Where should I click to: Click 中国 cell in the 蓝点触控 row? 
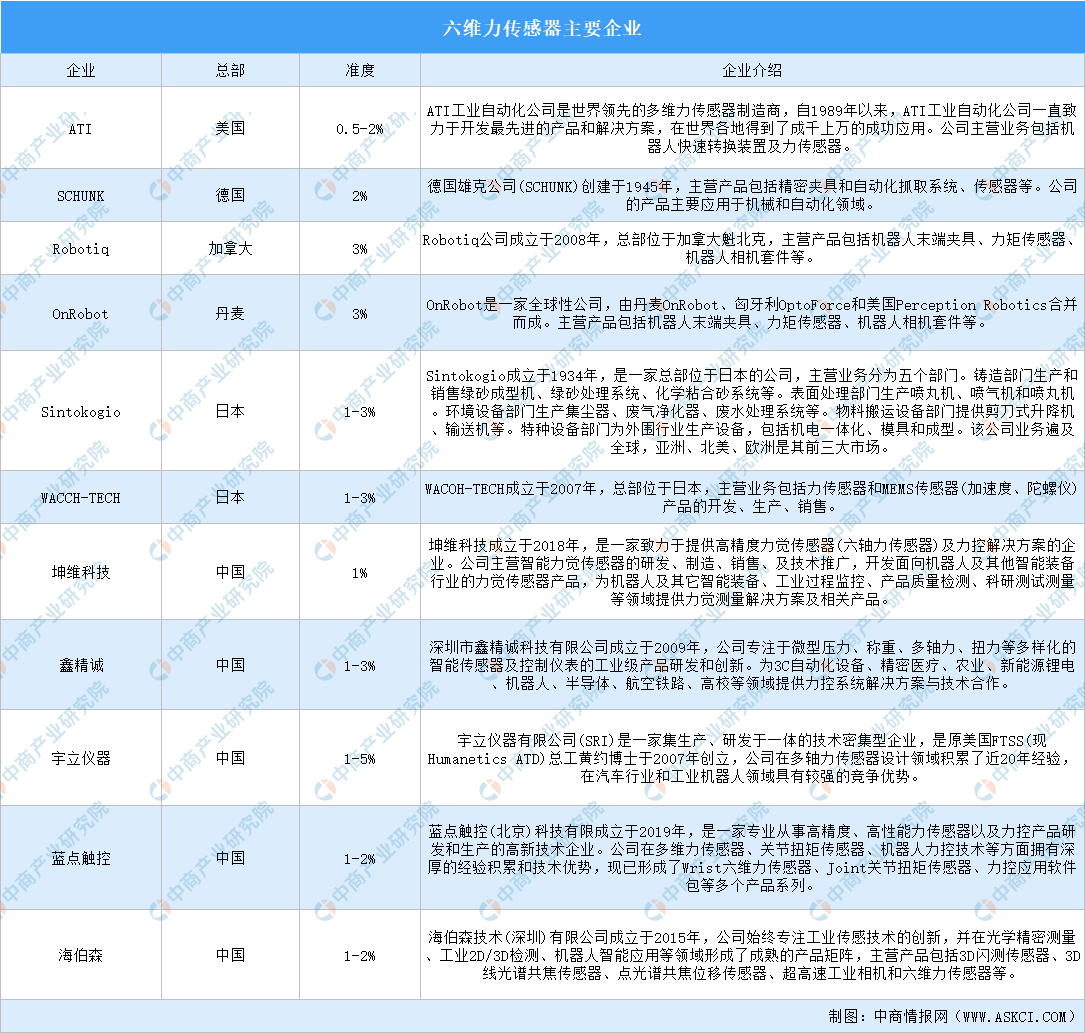point(230,858)
